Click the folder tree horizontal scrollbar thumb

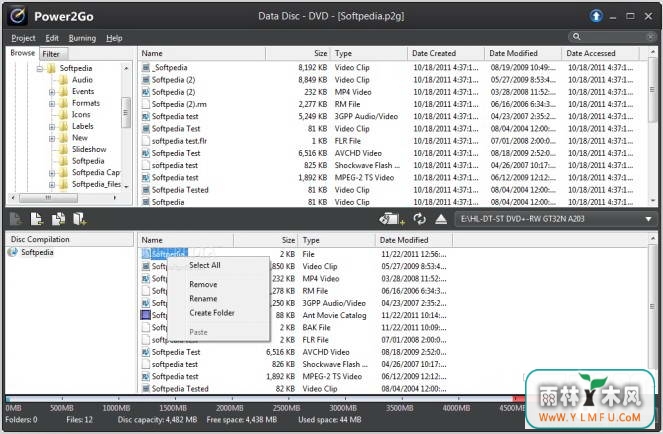pyautogui.click(x=48, y=198)
